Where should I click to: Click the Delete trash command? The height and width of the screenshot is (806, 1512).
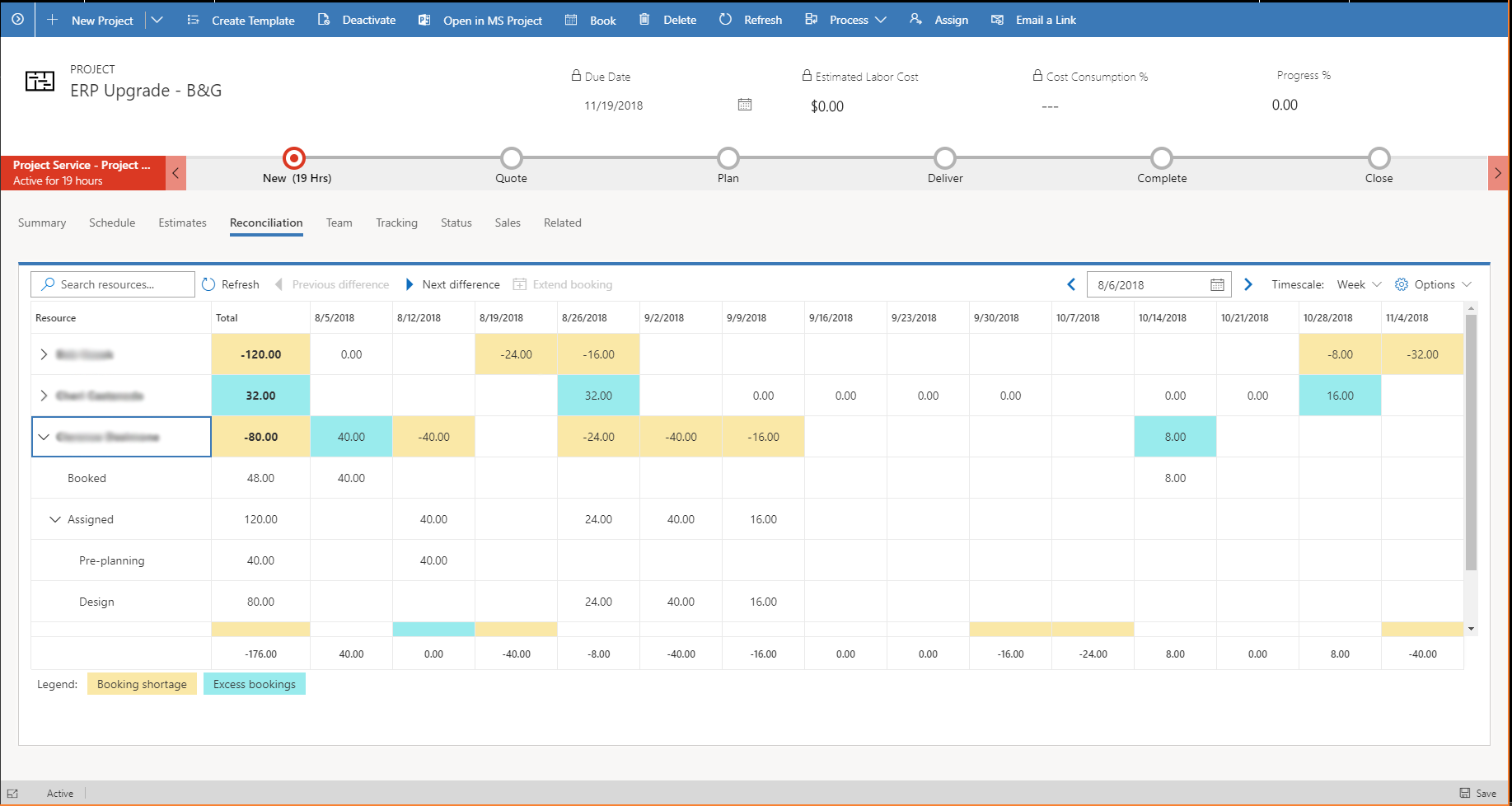[x=668, y=20]
